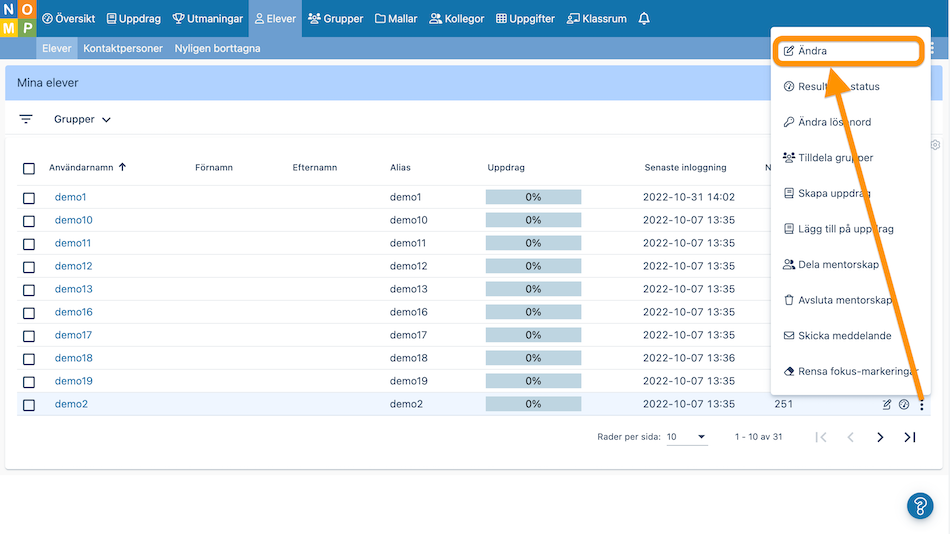Sort by the Användarnamn column
The height and width of the screenshot is (534, 950).
(x=81, y=167)
